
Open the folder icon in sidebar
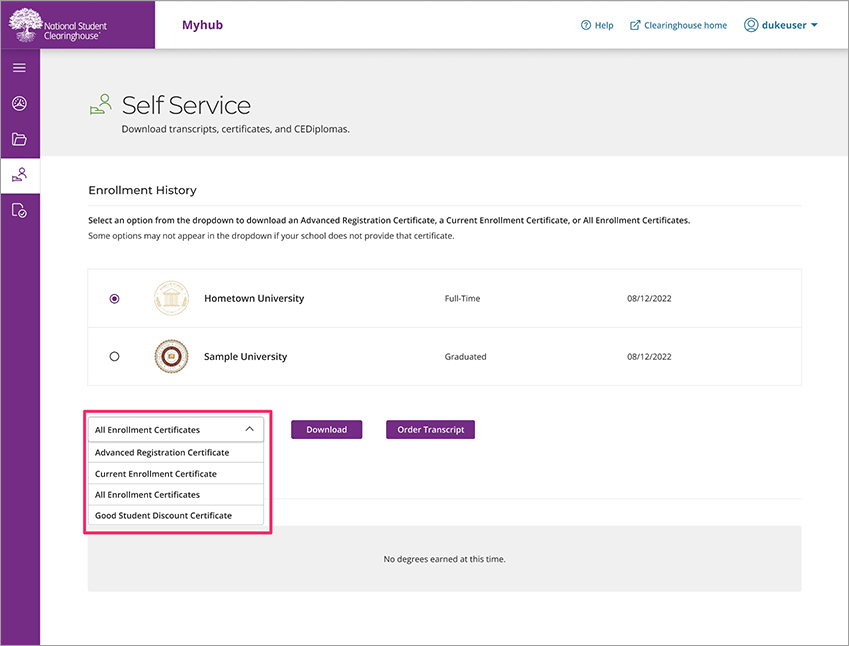click(19, 139)
